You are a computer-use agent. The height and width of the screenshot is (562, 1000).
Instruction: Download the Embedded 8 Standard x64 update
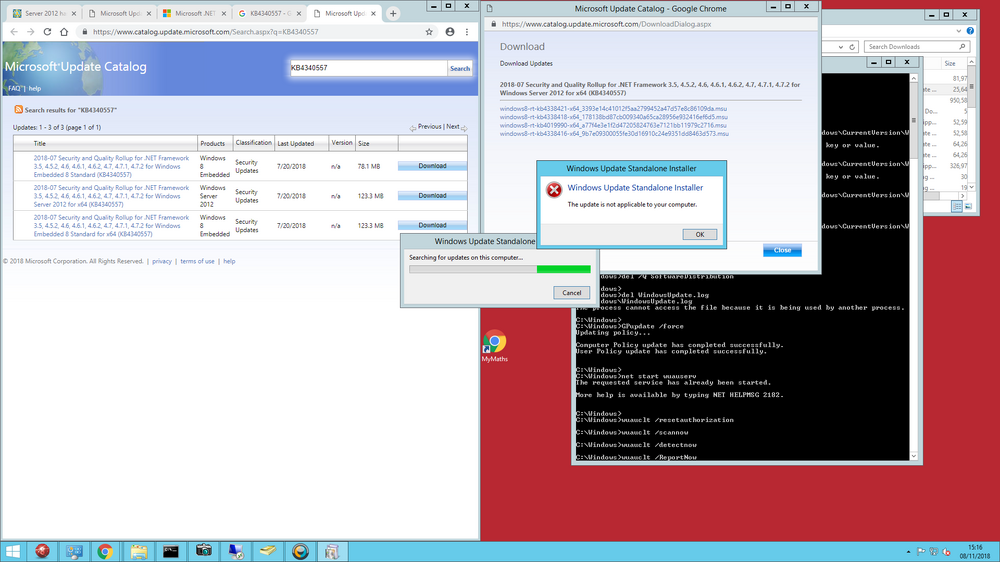pos(432,225)
